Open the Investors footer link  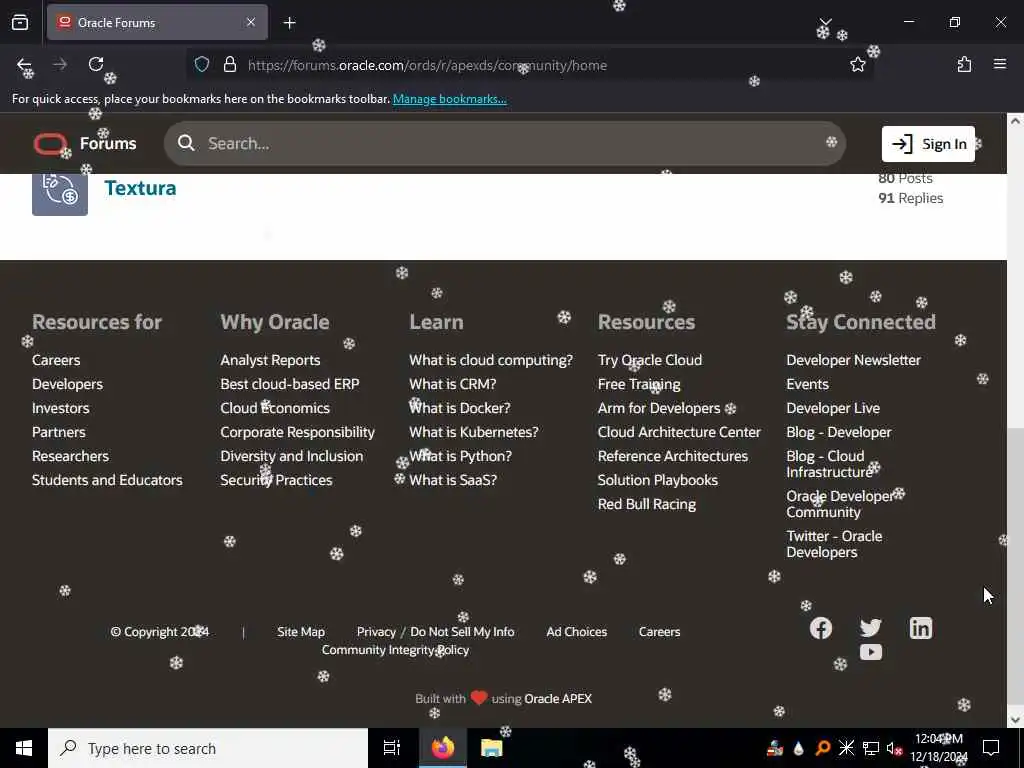(61, 408)
